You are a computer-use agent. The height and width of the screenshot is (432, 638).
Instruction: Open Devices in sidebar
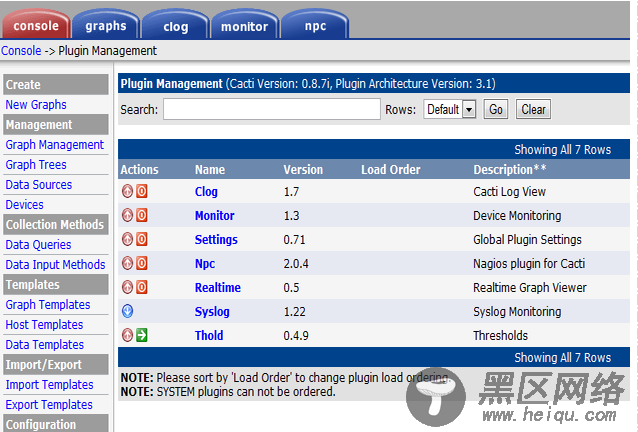pyautogui.click(x=24, y=205)
